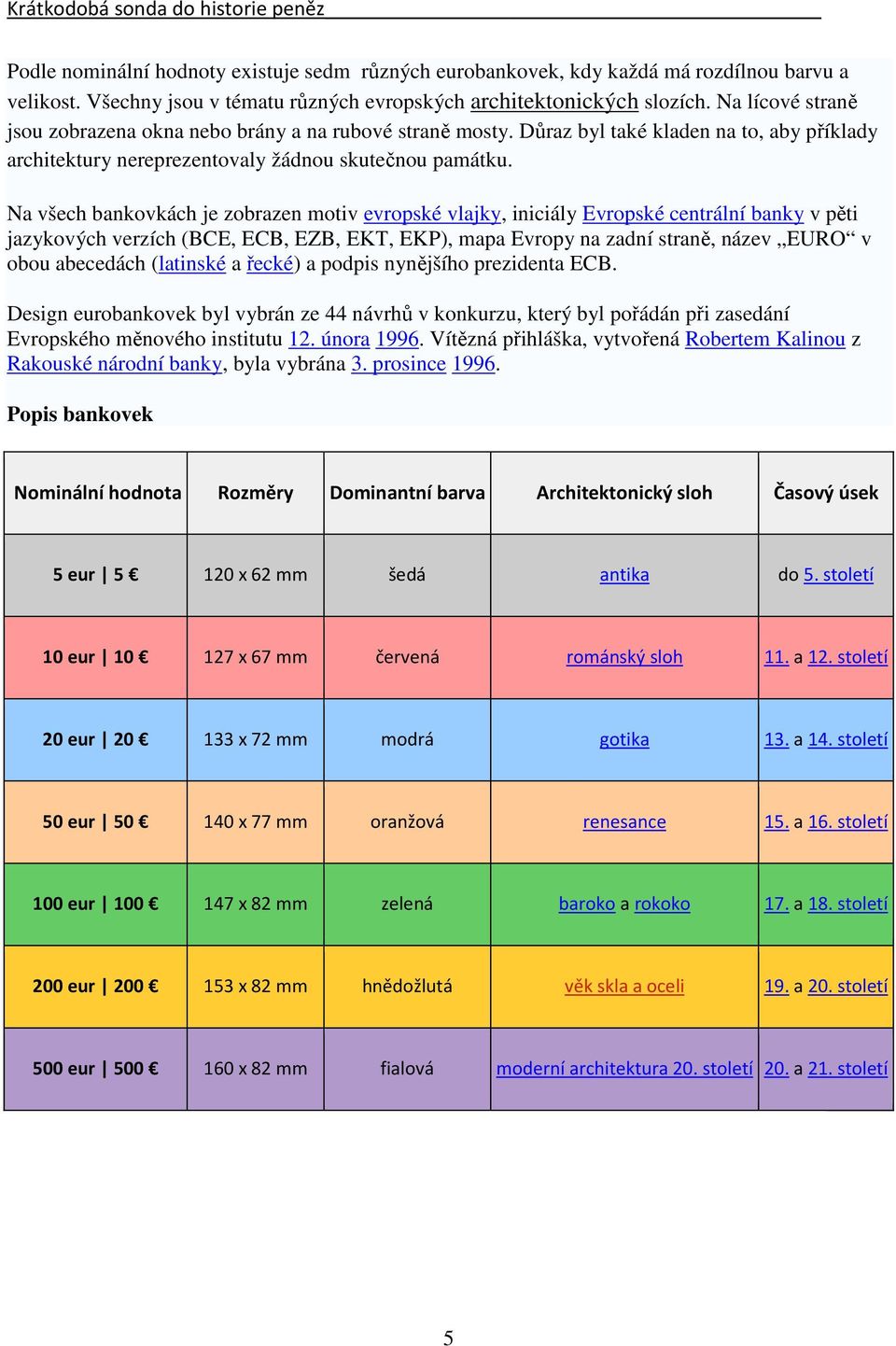
Task: Click the '5 eur | 5 €' cell
Action: click(x=96, y=575)
